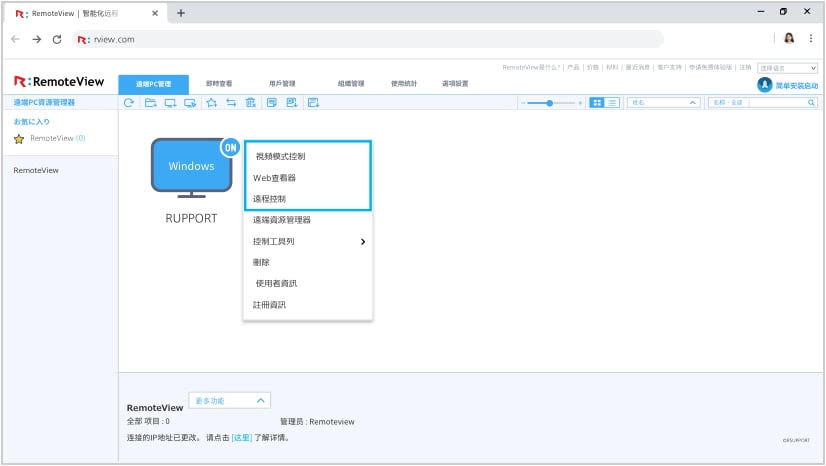Image resolution: width=826 pixels, height=466 pixels.
Task: Open the sort-by dropdown in toolbar
Action: point(663,103)
